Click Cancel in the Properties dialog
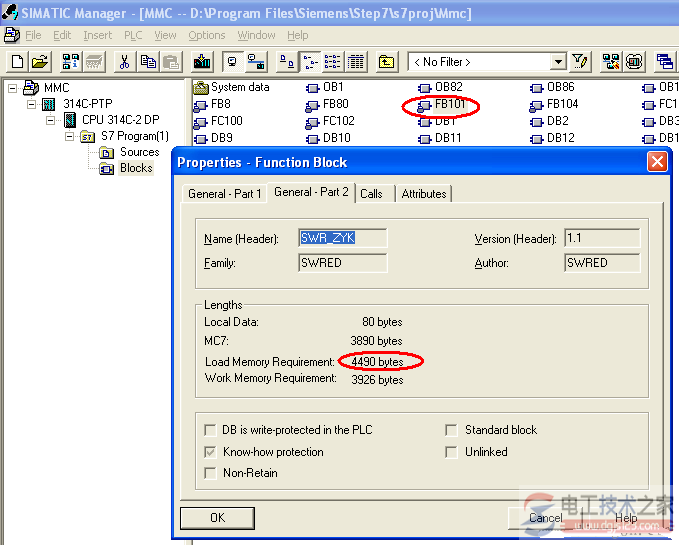The height and width of the screenshot is (545, 679). pyautogui.click(x=546, y=518)
